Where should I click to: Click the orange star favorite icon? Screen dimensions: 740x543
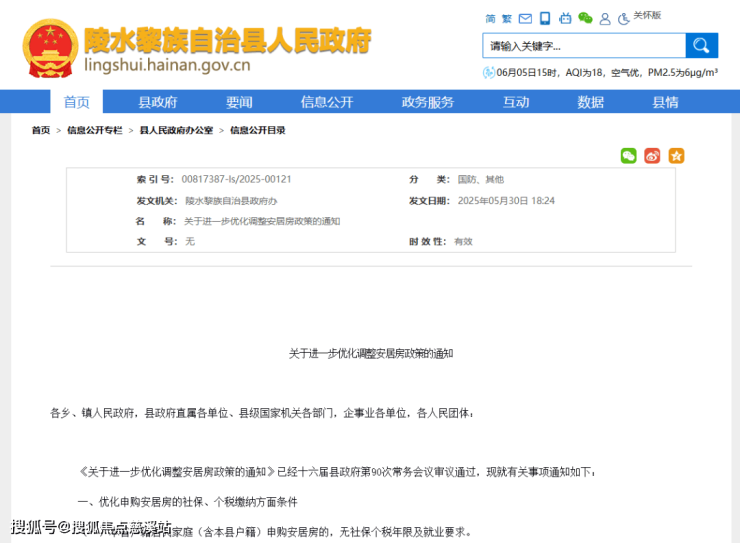tap(676, 156)
